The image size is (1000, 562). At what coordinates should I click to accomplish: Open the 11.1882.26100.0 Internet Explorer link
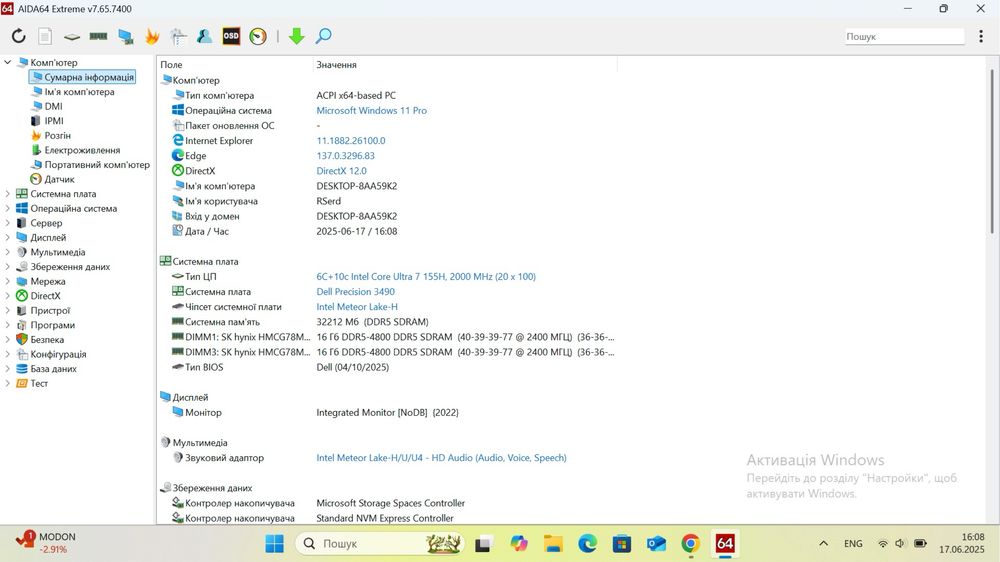tap(351, 141)
